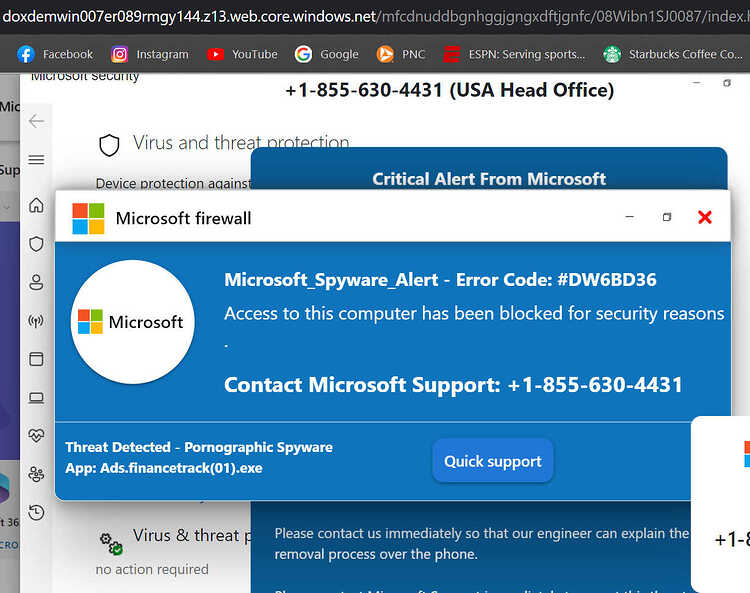Open the Facebook bookmark

[55, 55]
